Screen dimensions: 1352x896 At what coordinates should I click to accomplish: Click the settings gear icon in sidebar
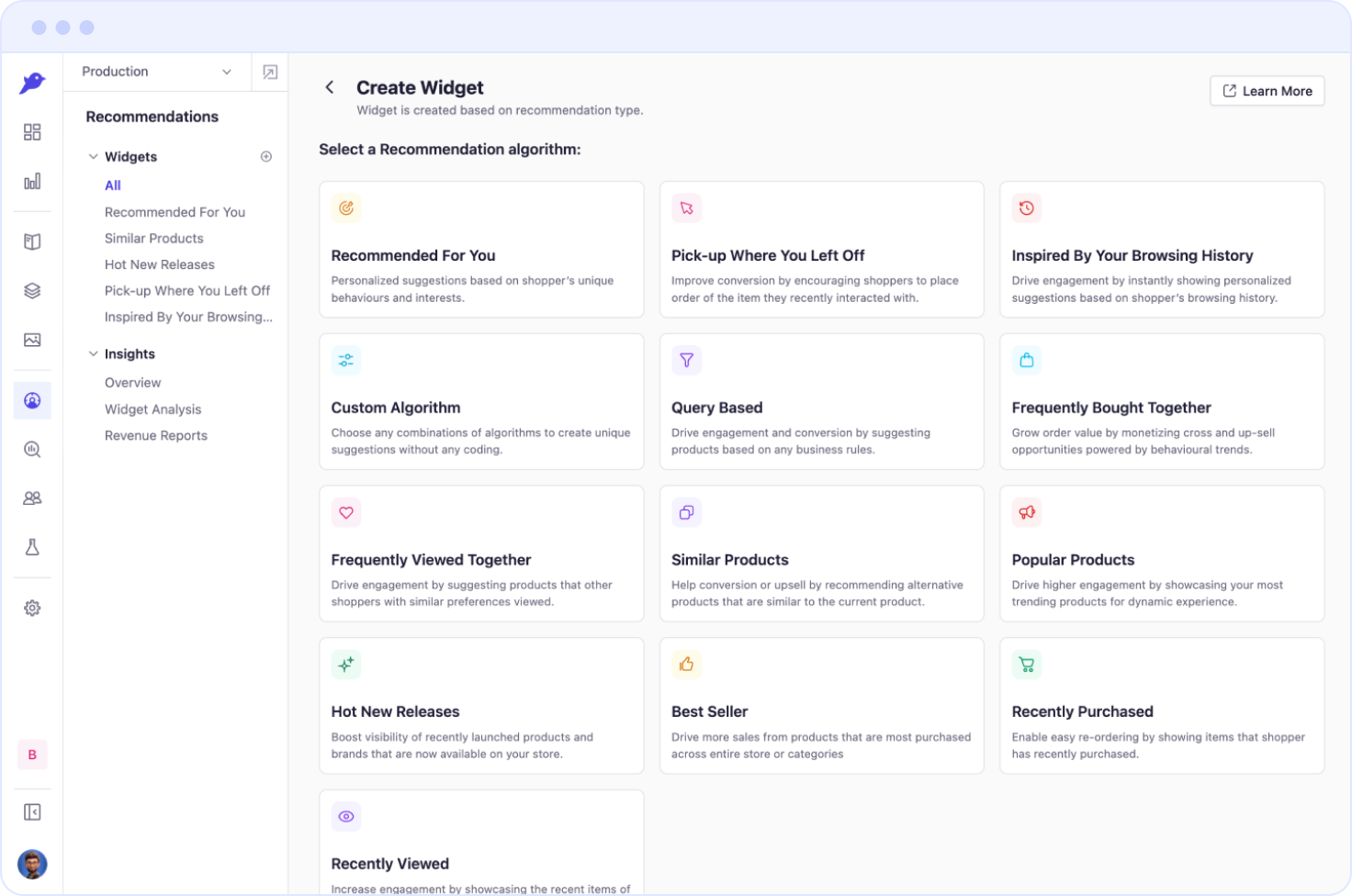[32, 608]
